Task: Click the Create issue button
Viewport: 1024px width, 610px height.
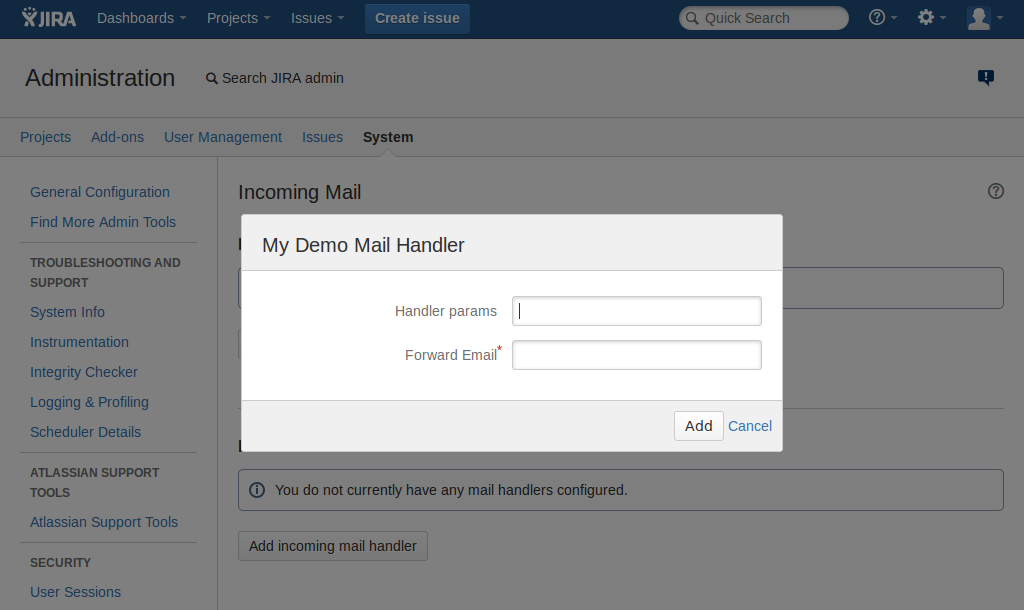Action: point(417,18)
